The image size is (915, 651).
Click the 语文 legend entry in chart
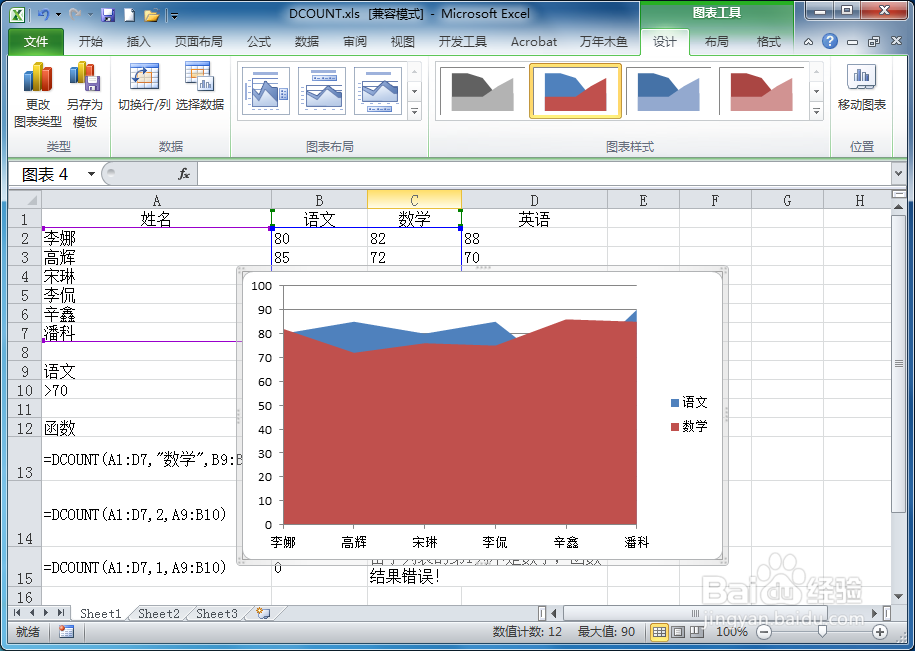pyautogui.click(x=689, y=402)
